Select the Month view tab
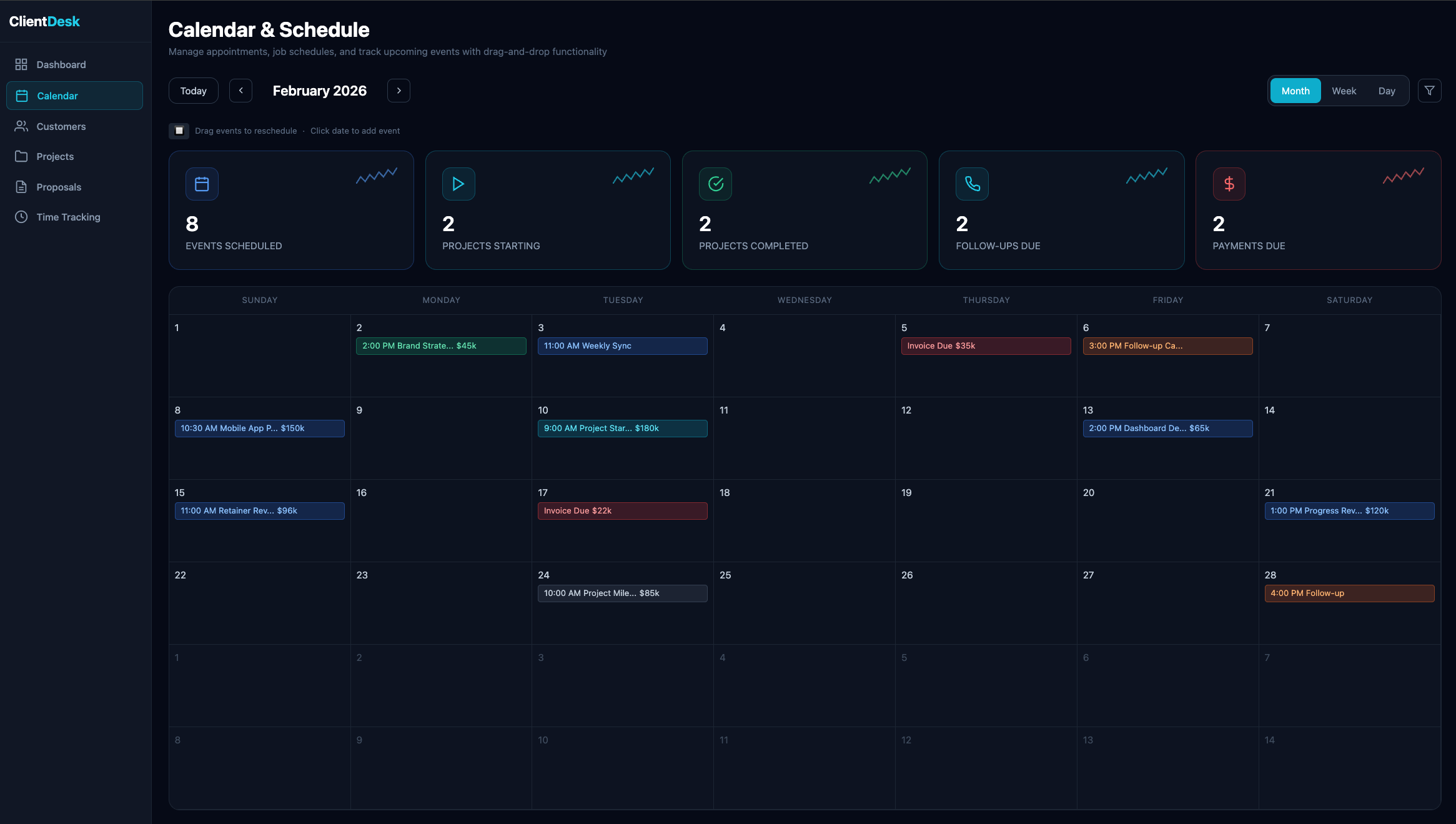This screenshot has height=824, width=1456. (x=1295, y=90)
